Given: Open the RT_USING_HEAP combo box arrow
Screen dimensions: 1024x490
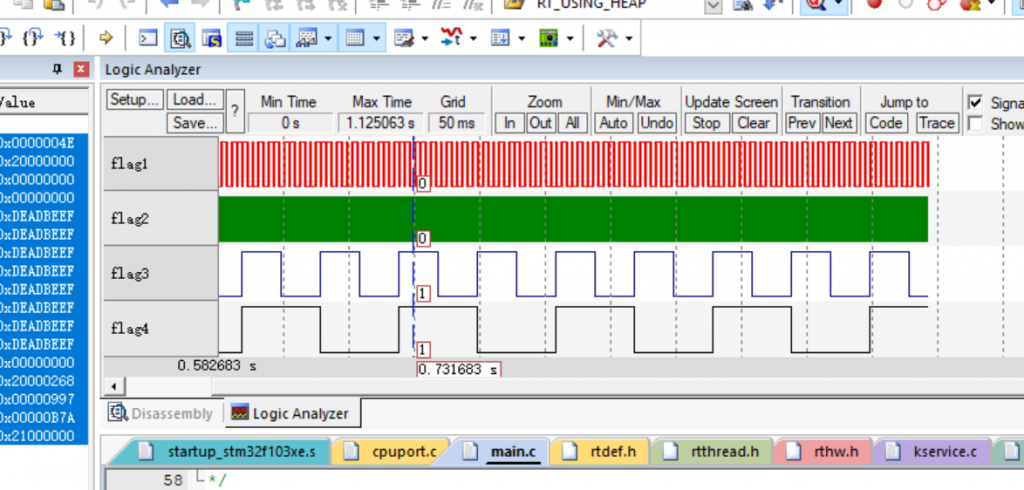Looking at the screenshot, I should pyautogui.click(x=713, y=6).
